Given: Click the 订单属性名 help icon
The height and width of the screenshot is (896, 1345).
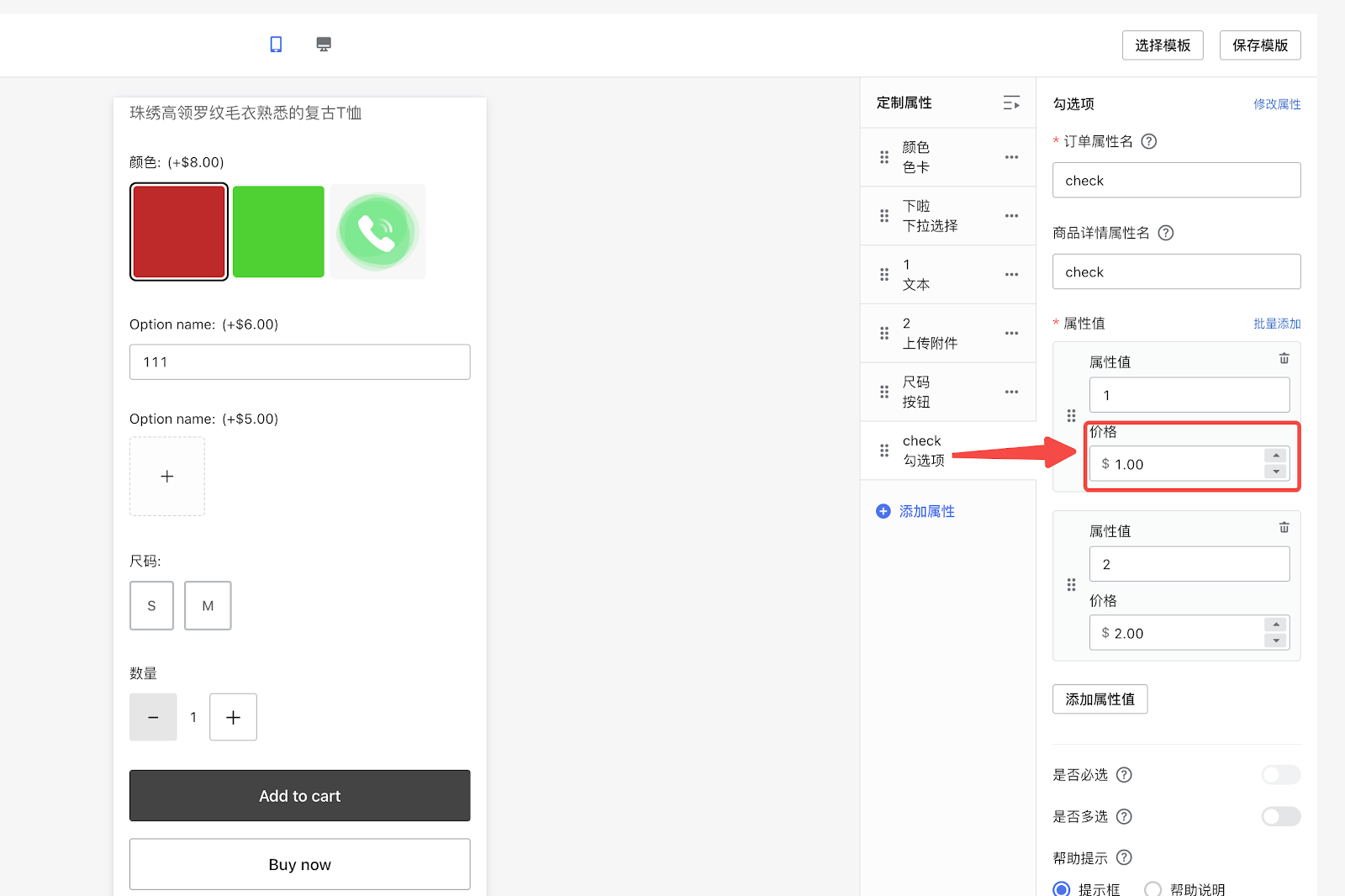Looking at the screenshot, I should tap(1149, 141).
